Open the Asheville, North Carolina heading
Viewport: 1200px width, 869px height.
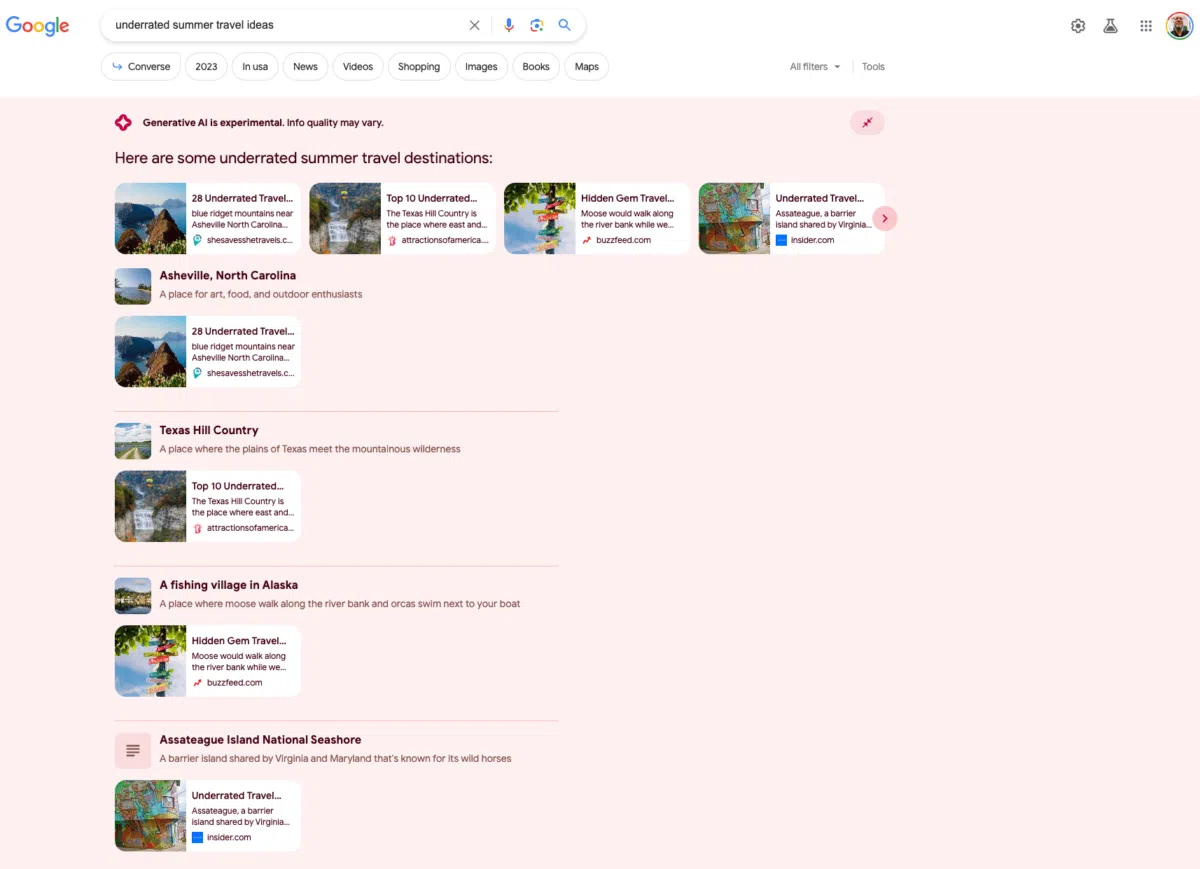click(227, 275)
